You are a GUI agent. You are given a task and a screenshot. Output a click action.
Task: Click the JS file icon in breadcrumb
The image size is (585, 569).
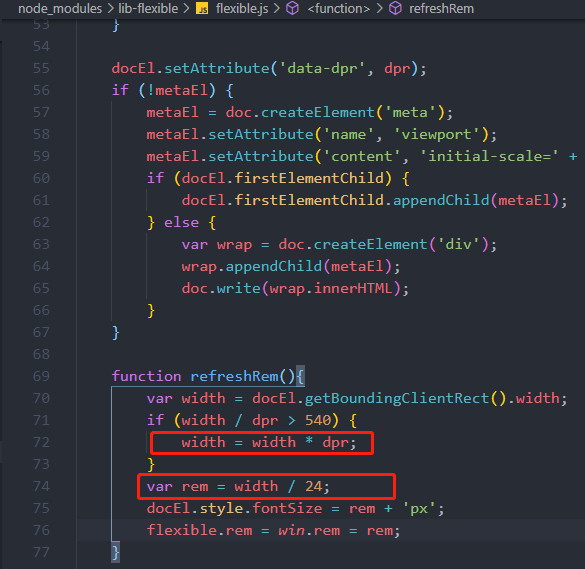[202, 9]
